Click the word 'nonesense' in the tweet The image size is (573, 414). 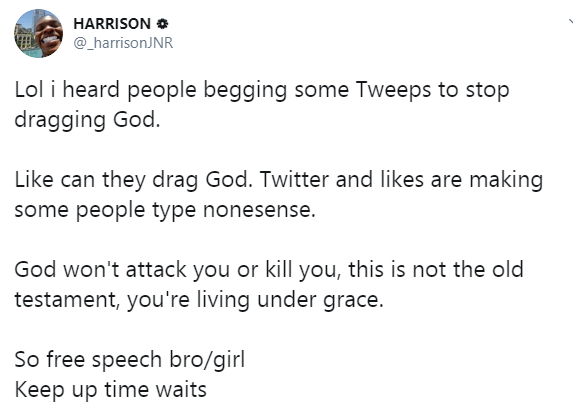(x=257, y=210)
